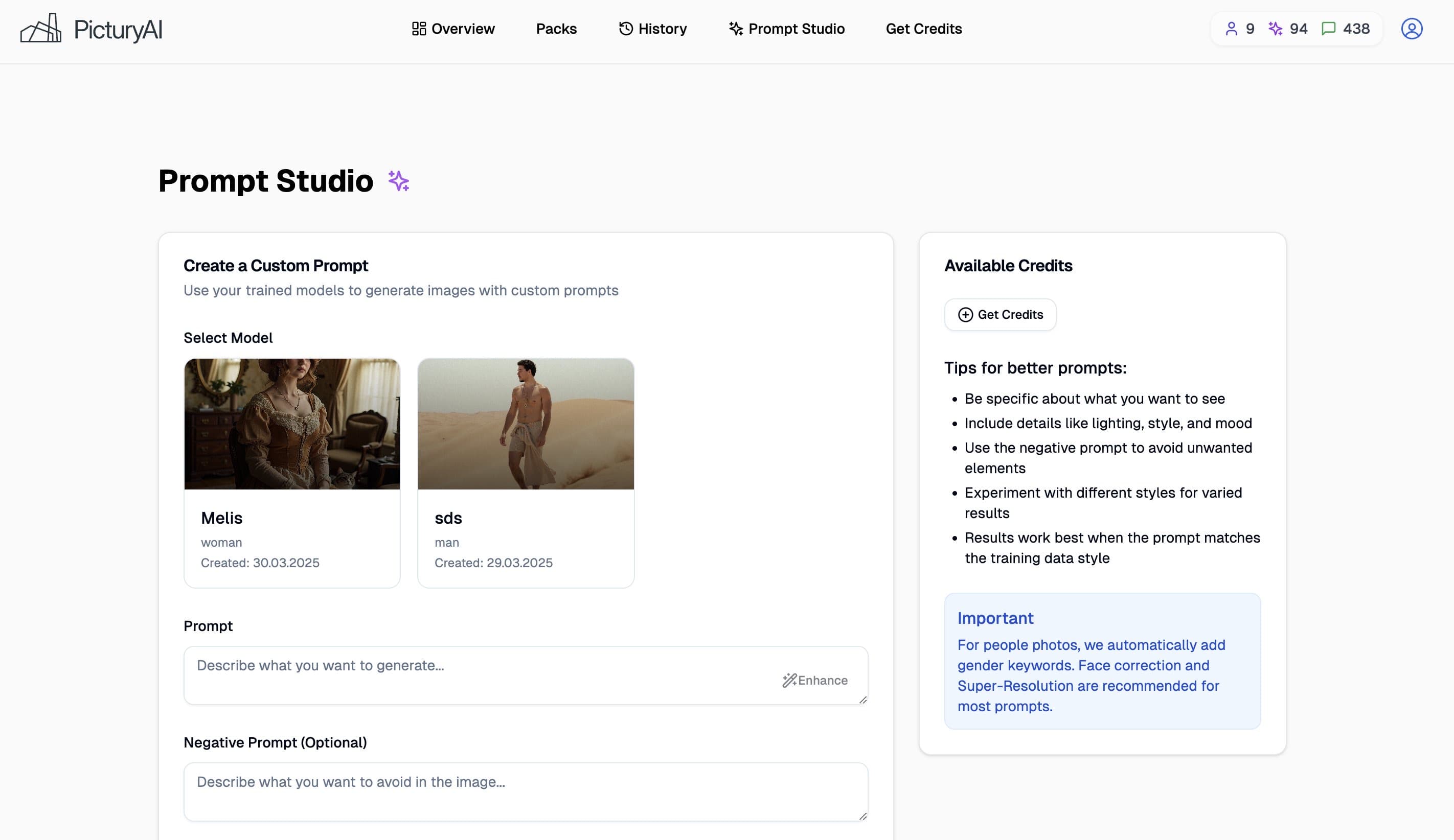Click the user profile avatar icon

coord(1411,29)
